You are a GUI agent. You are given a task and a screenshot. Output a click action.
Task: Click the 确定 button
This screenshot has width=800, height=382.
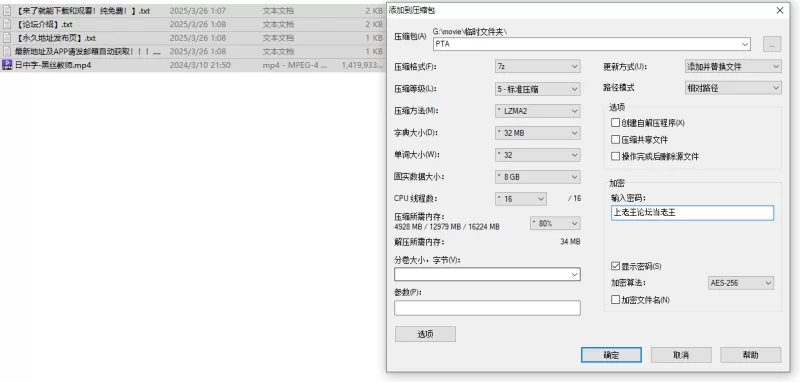611,355
